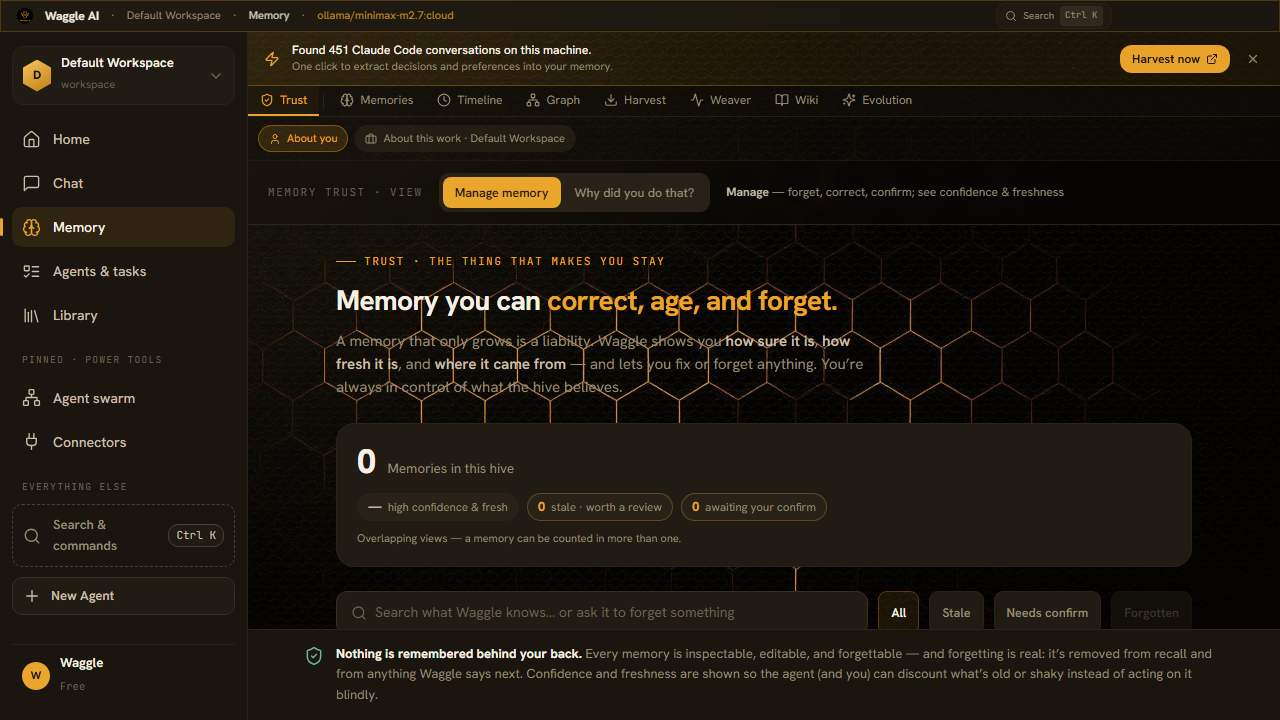Image resolution: width=1280 pixels, height=720 pixels.
Task: Switch view to Manage memory
Action: click(501, 193)
